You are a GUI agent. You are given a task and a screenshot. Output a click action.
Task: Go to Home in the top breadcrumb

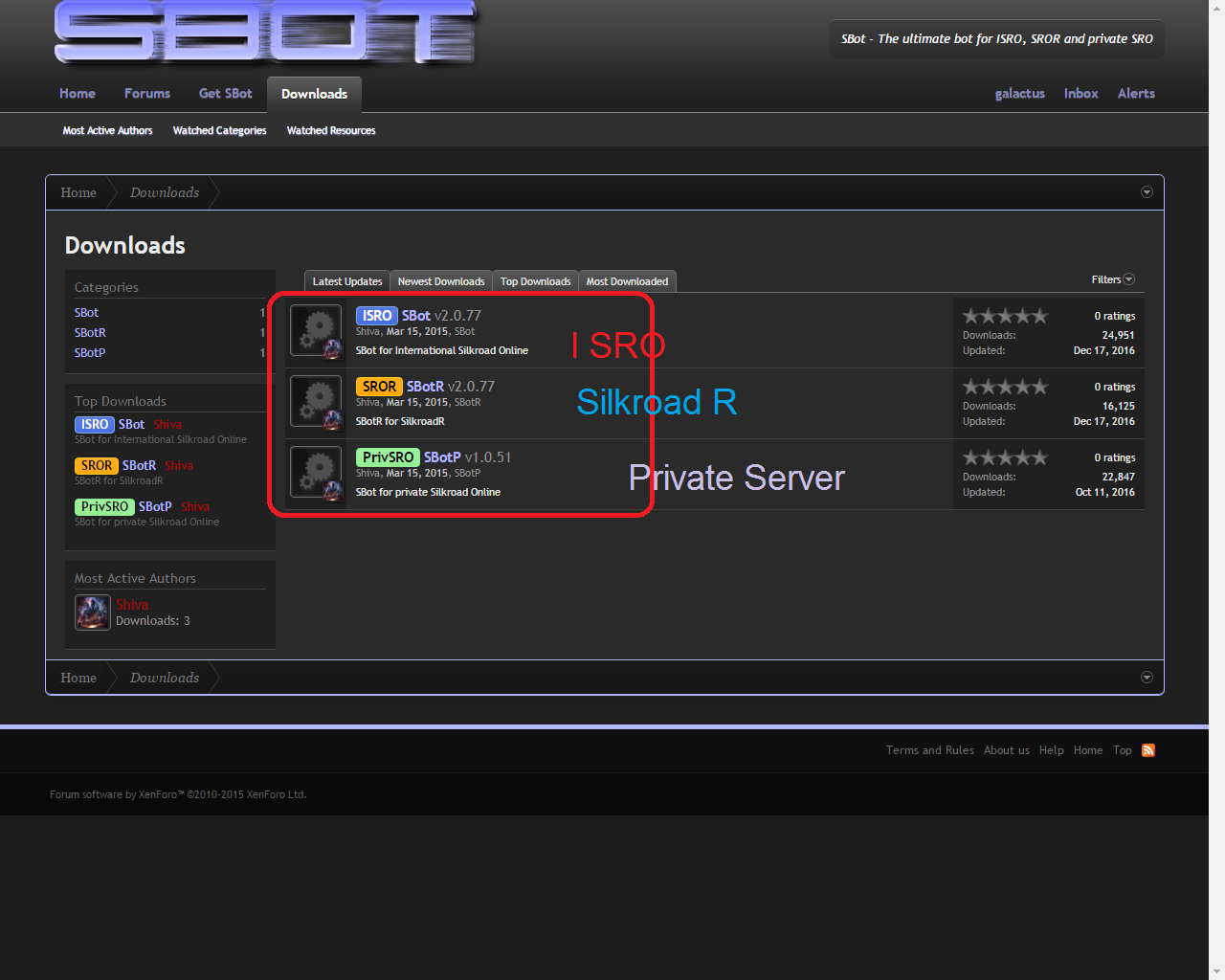[x=78, y=192]
